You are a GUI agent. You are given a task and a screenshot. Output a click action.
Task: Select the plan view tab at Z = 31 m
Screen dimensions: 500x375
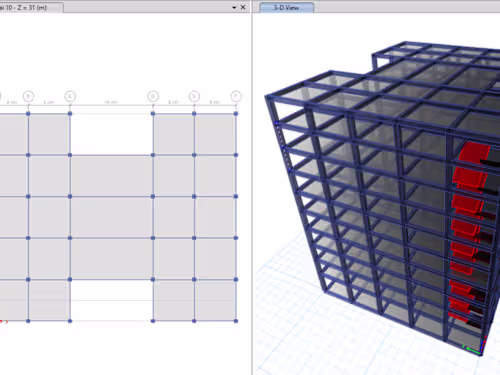tap(31, 7)
